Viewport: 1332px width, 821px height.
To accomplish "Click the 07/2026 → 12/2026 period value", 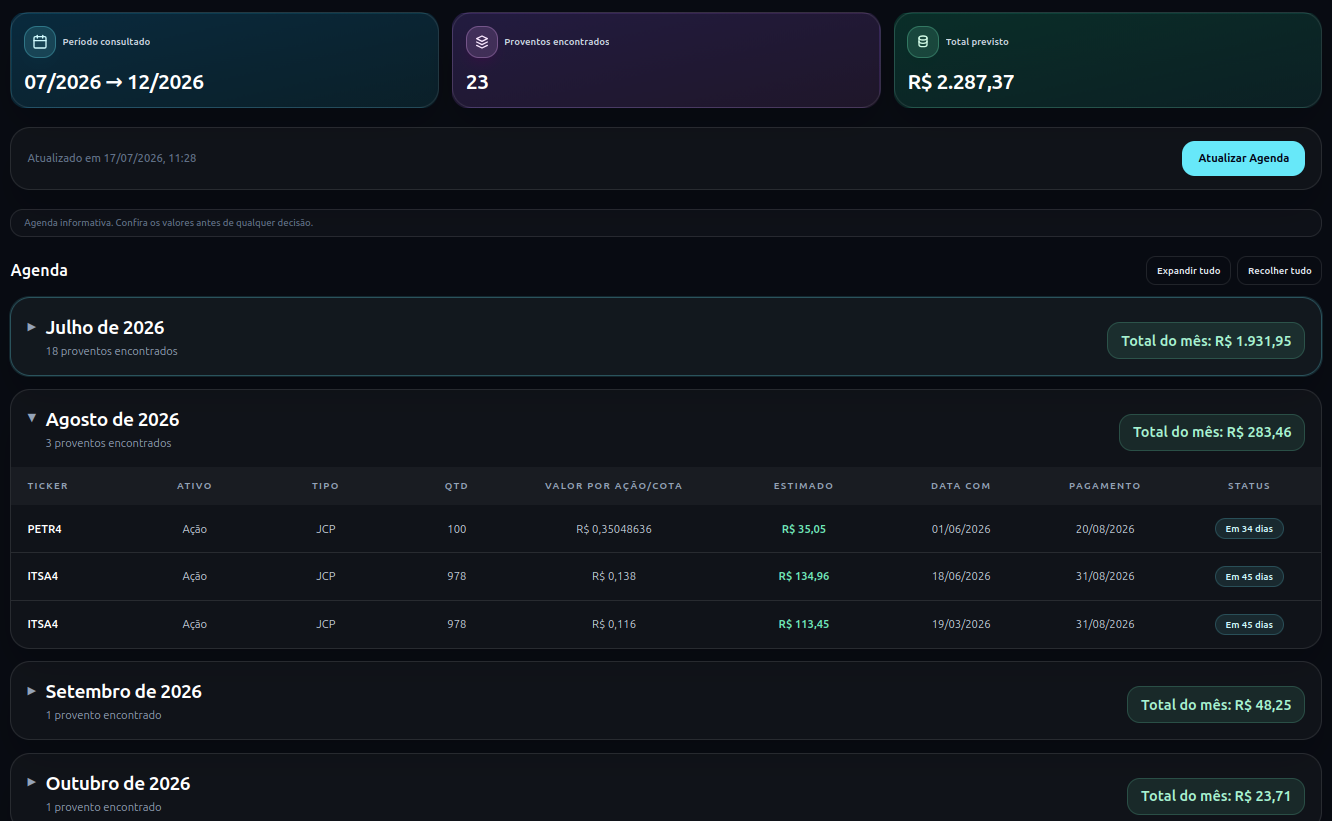I will coord(114,82).
